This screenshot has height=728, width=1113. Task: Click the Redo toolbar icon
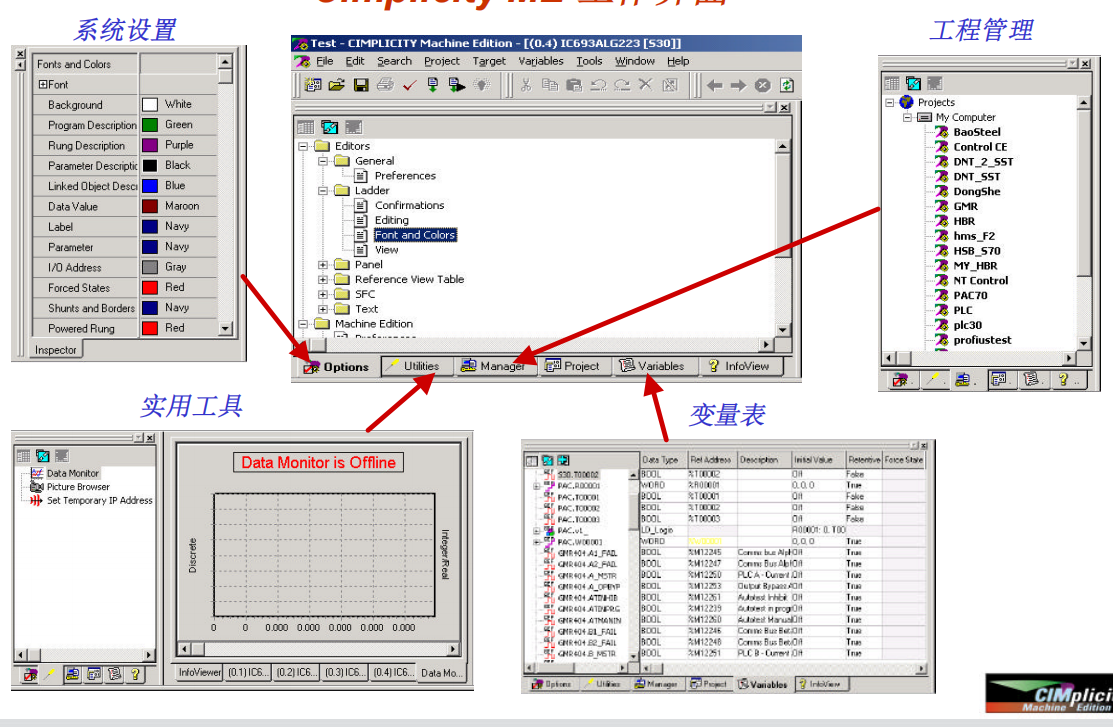(x=622, y=85)
